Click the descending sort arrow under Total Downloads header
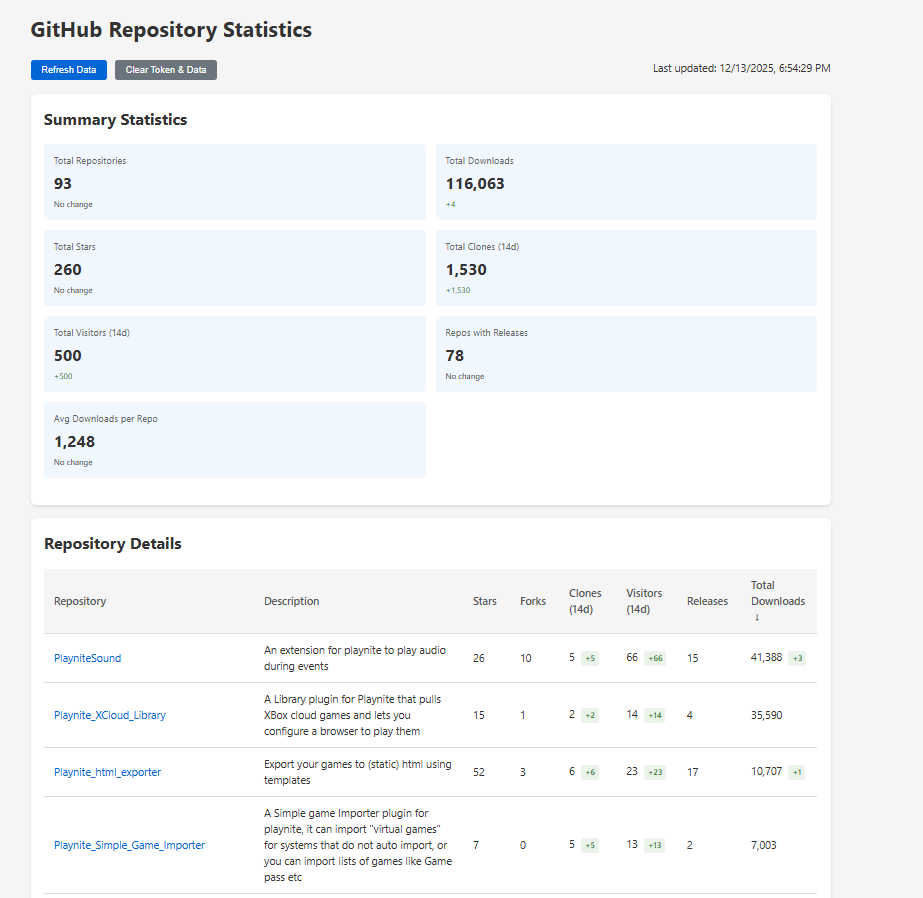Image resolution: width=923 pixels, height=898 pixels. (x=757, y=617)
